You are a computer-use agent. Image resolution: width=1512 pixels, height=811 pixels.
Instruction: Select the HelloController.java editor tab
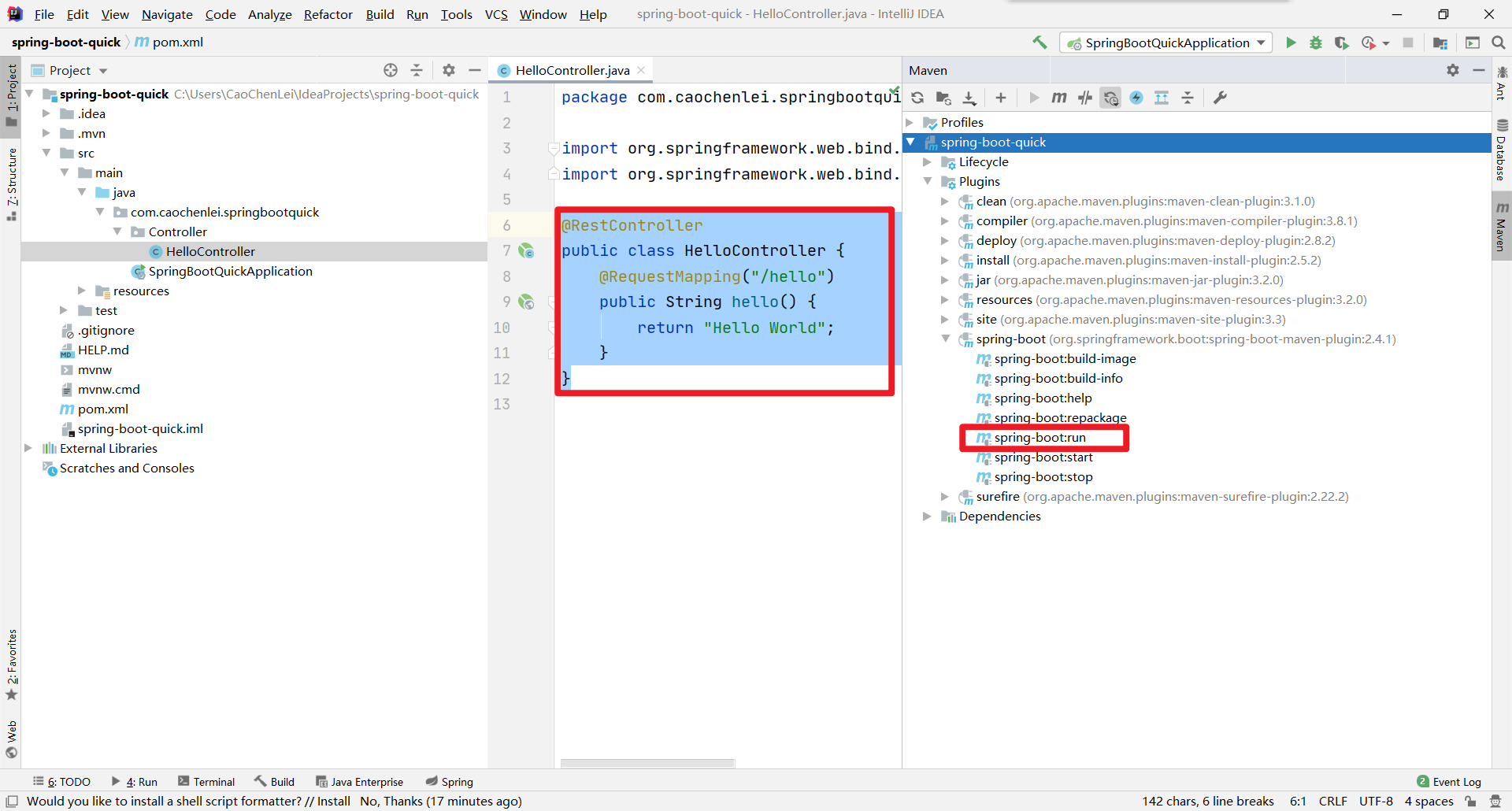(x=572, y=70)
